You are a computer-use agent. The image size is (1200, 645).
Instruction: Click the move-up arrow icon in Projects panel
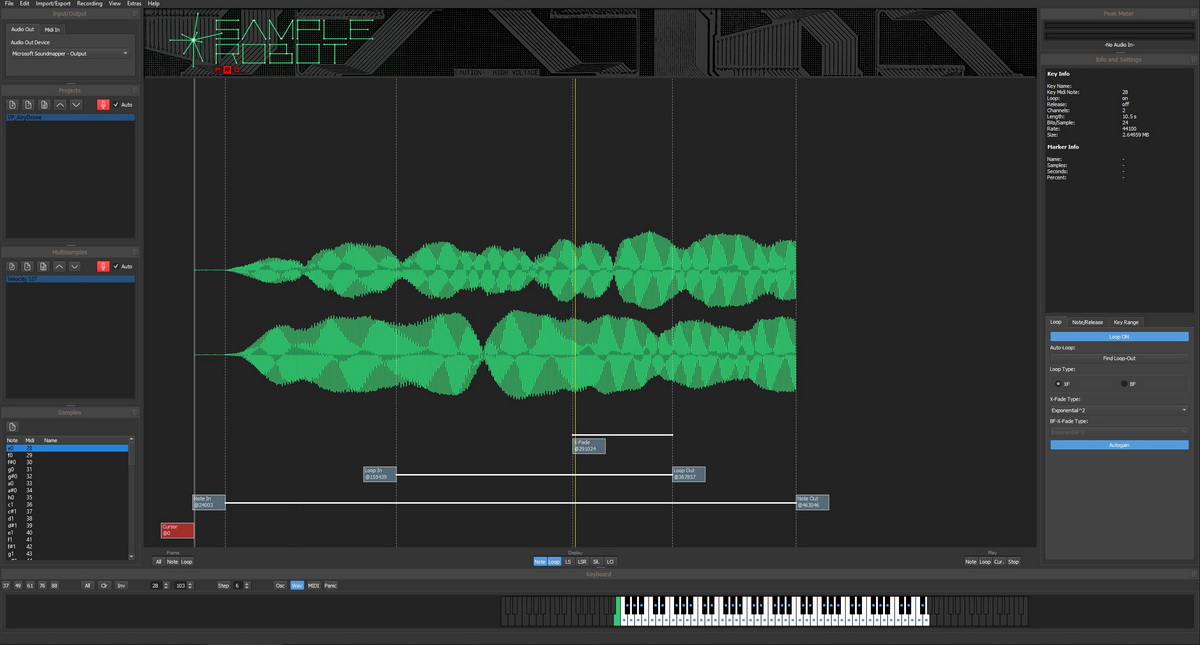click(61, 104)
